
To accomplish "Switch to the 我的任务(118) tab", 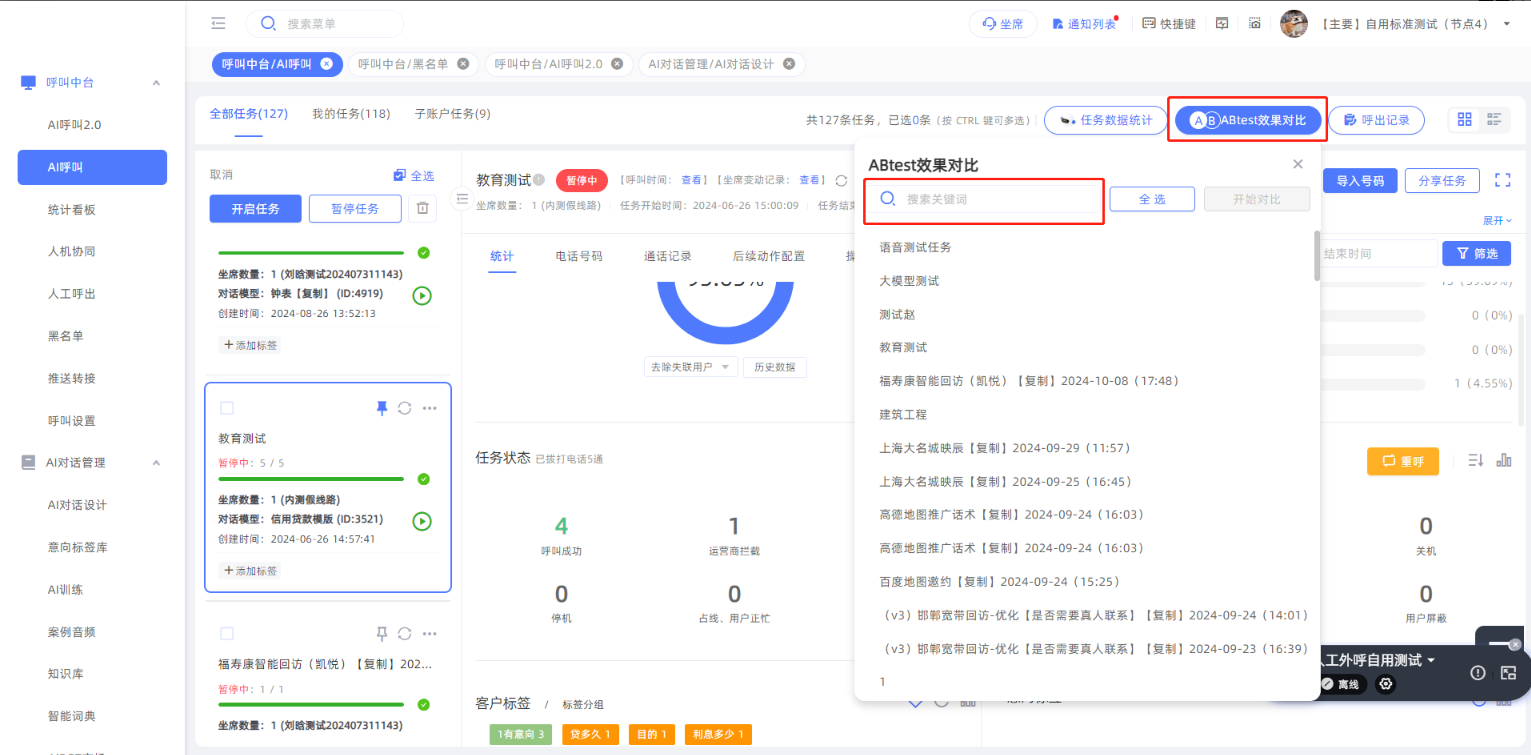I will coord(351,114).
